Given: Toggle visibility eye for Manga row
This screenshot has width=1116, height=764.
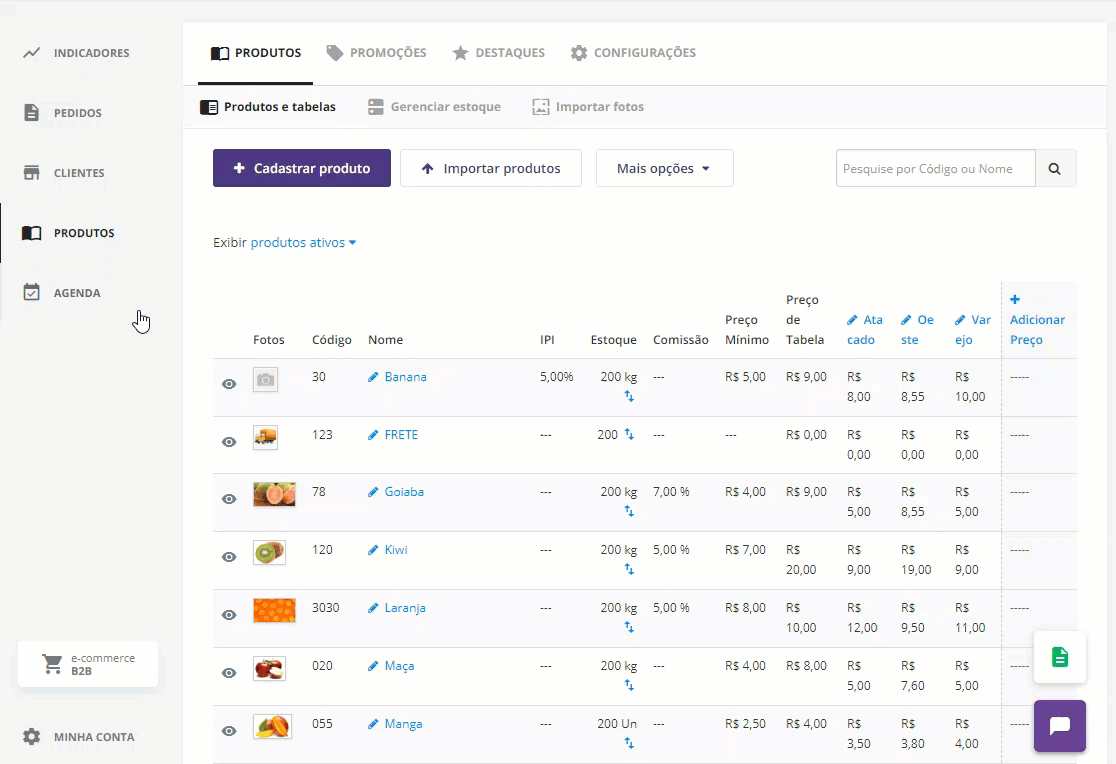Looking at the screenshot, I should [229, 731].
